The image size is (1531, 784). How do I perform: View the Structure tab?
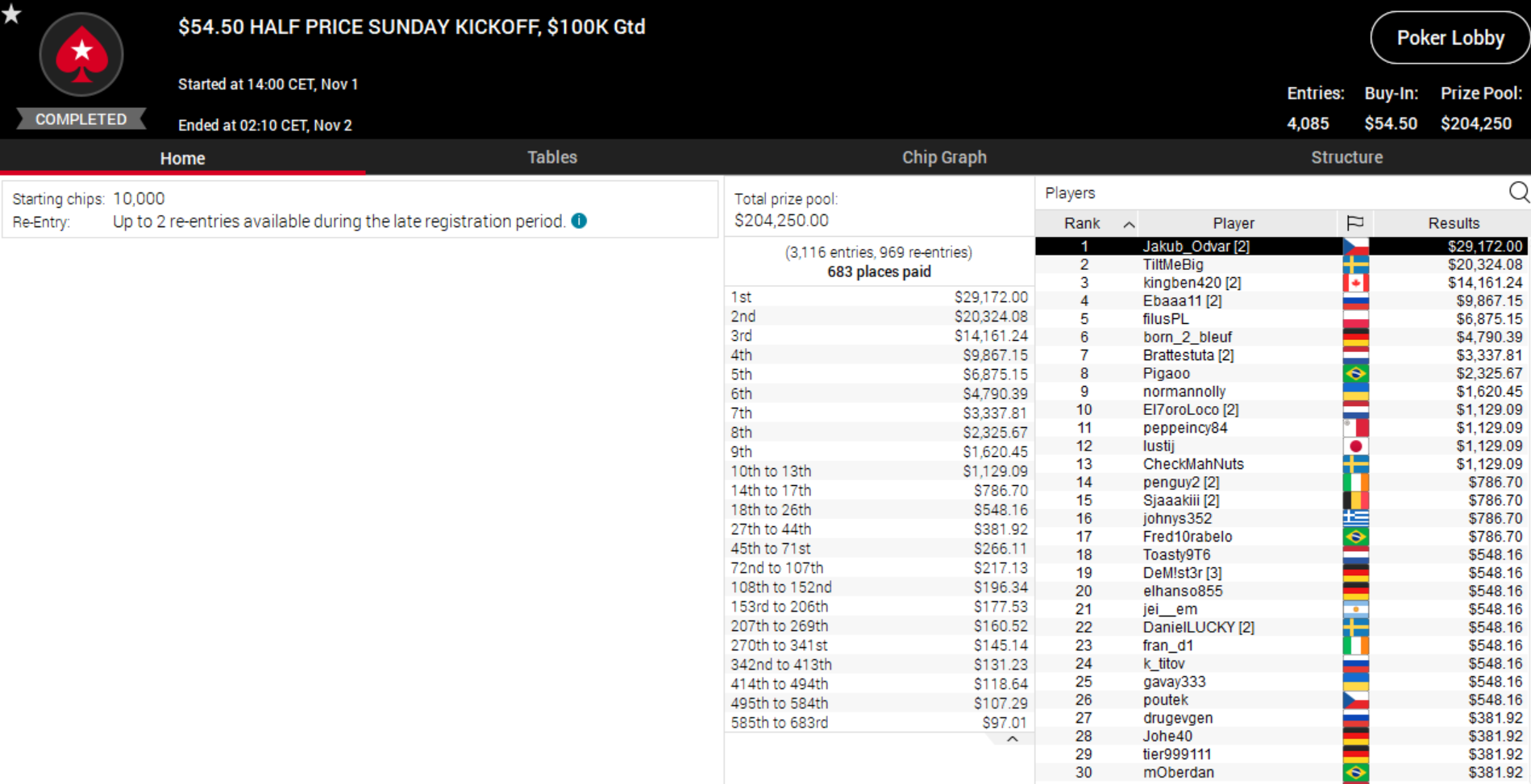(1346, 157)
